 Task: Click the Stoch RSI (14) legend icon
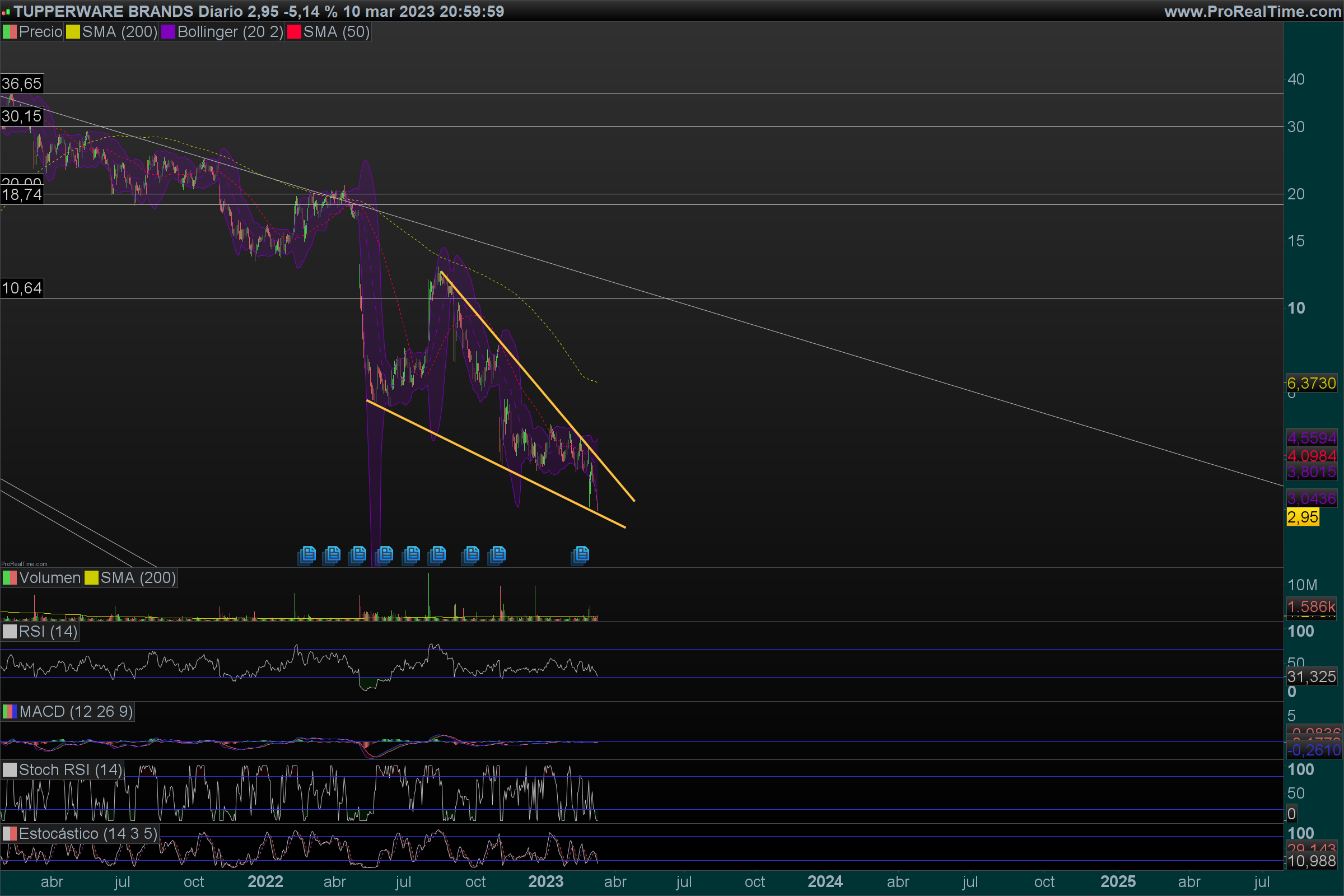10,771
